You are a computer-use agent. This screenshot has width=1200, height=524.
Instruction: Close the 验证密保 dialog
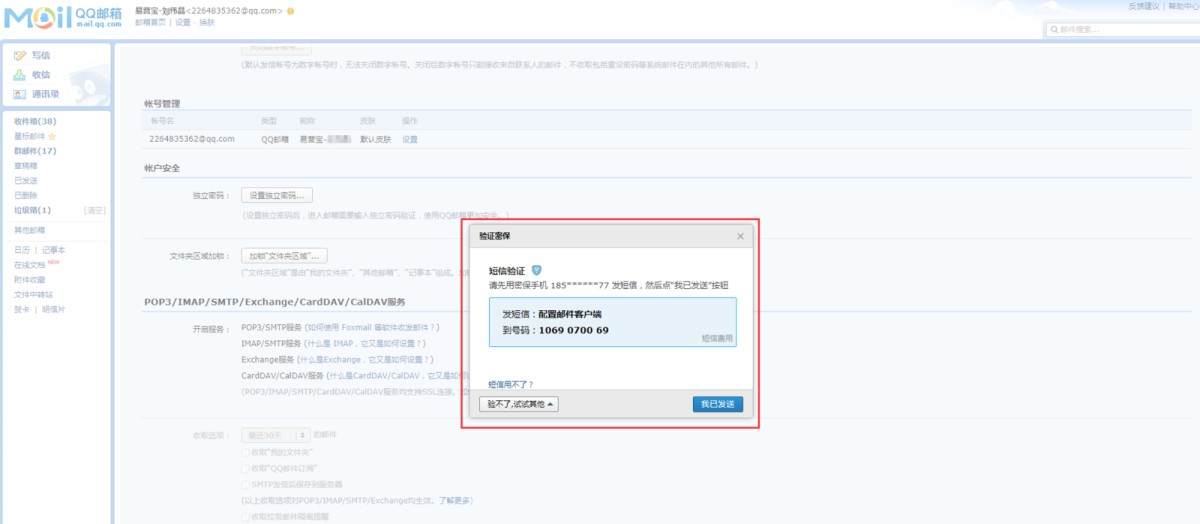[x=740, y=236]
